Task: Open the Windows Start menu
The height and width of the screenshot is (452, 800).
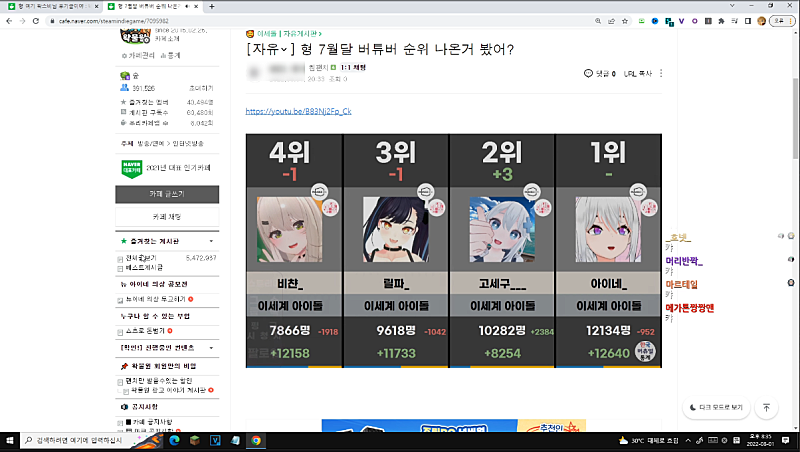Action: click(9, 440)
